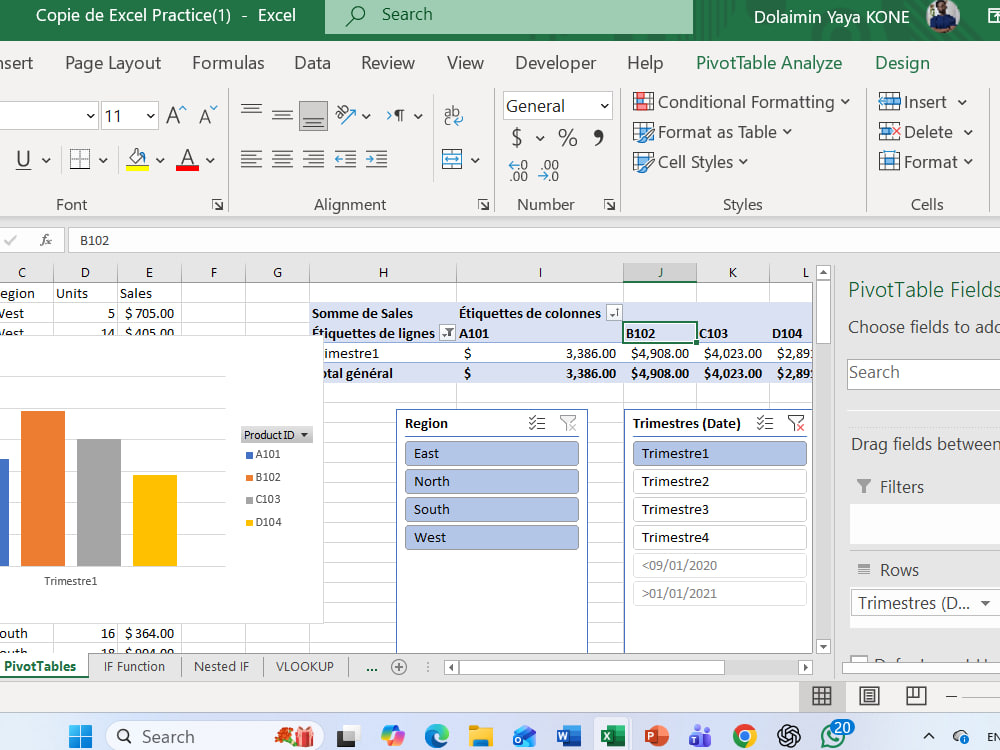Switch to Page Break Preview
The image size is (1000, 750).
(x=916, y=696)
